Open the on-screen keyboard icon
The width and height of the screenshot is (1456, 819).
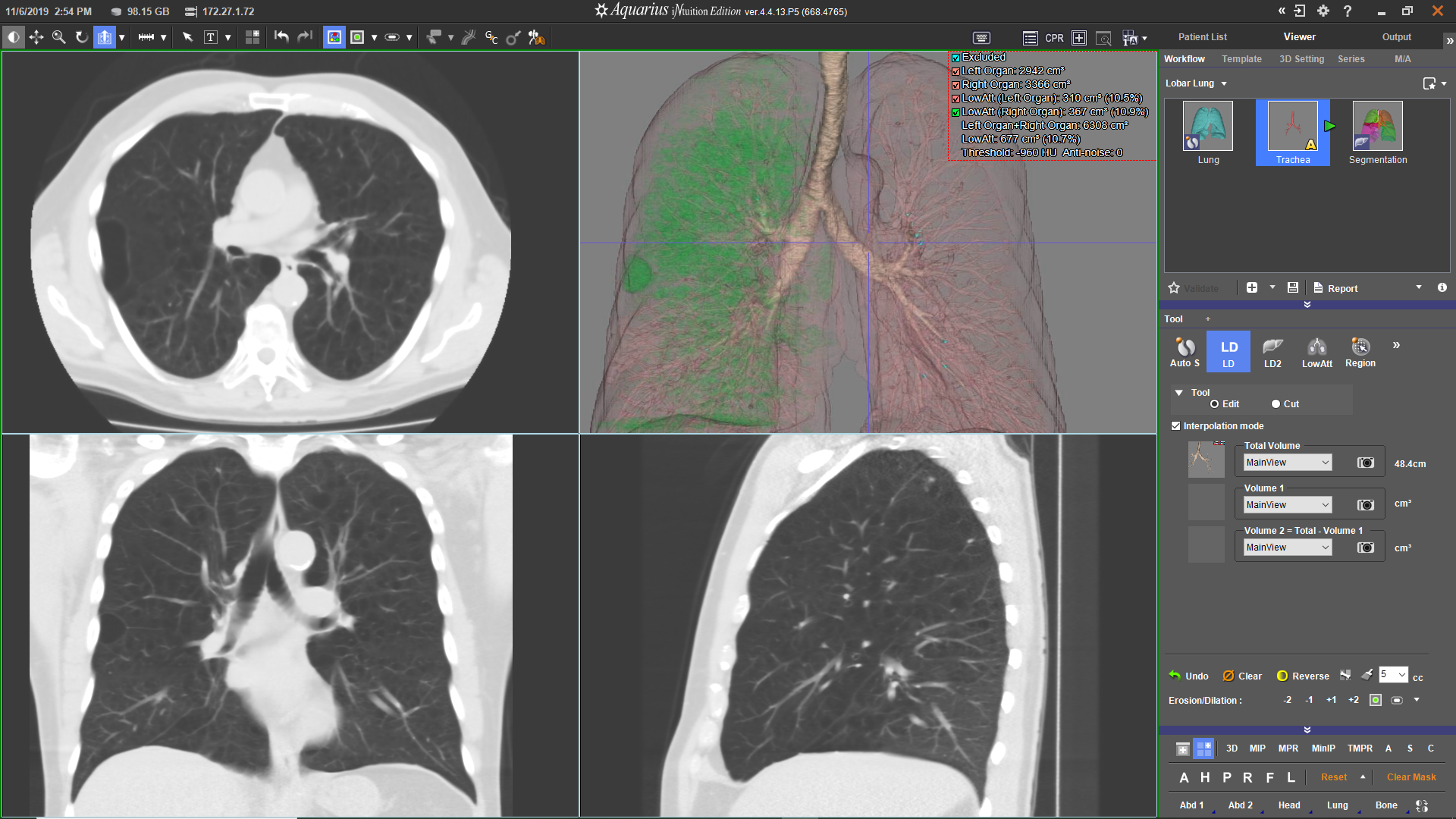(981, 38)
